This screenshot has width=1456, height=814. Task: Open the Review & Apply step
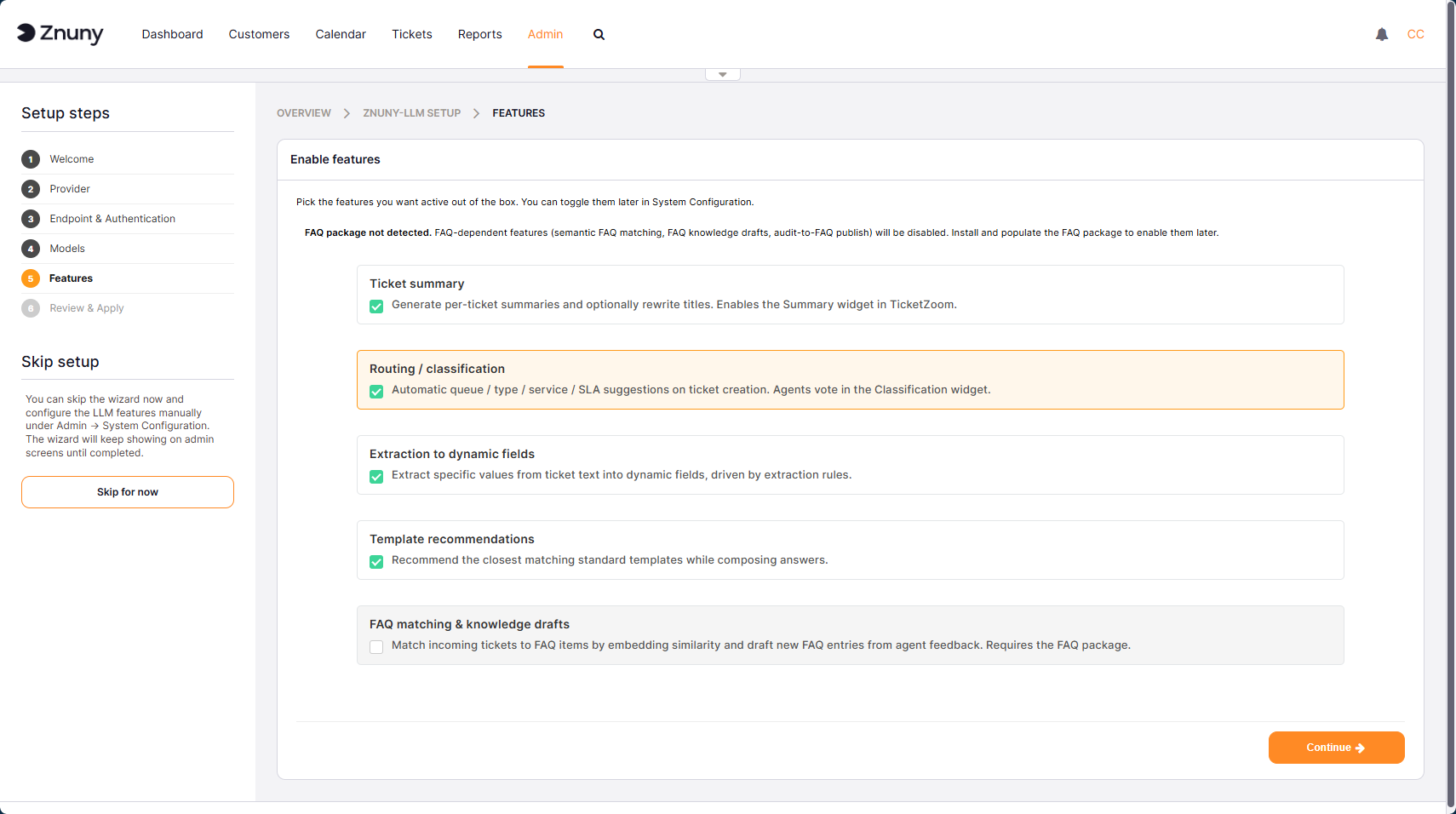[x=87, y=308]
